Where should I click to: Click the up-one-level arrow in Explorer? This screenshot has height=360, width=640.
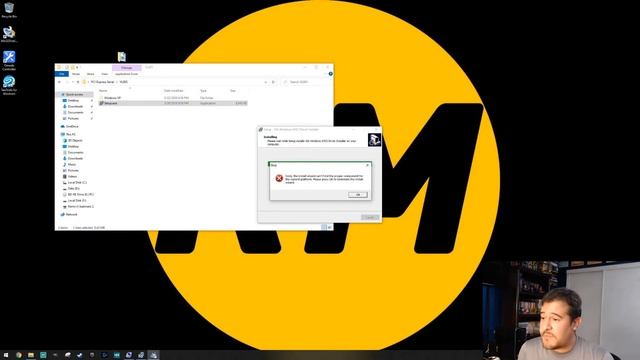78,82
